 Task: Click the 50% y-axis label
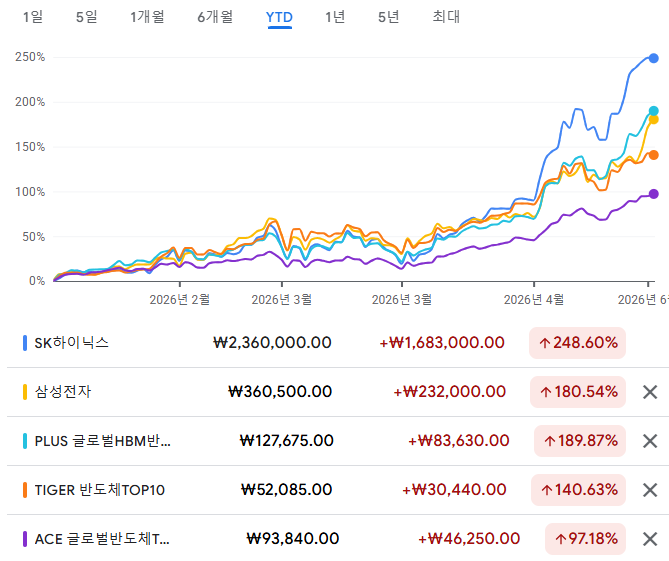33,237
